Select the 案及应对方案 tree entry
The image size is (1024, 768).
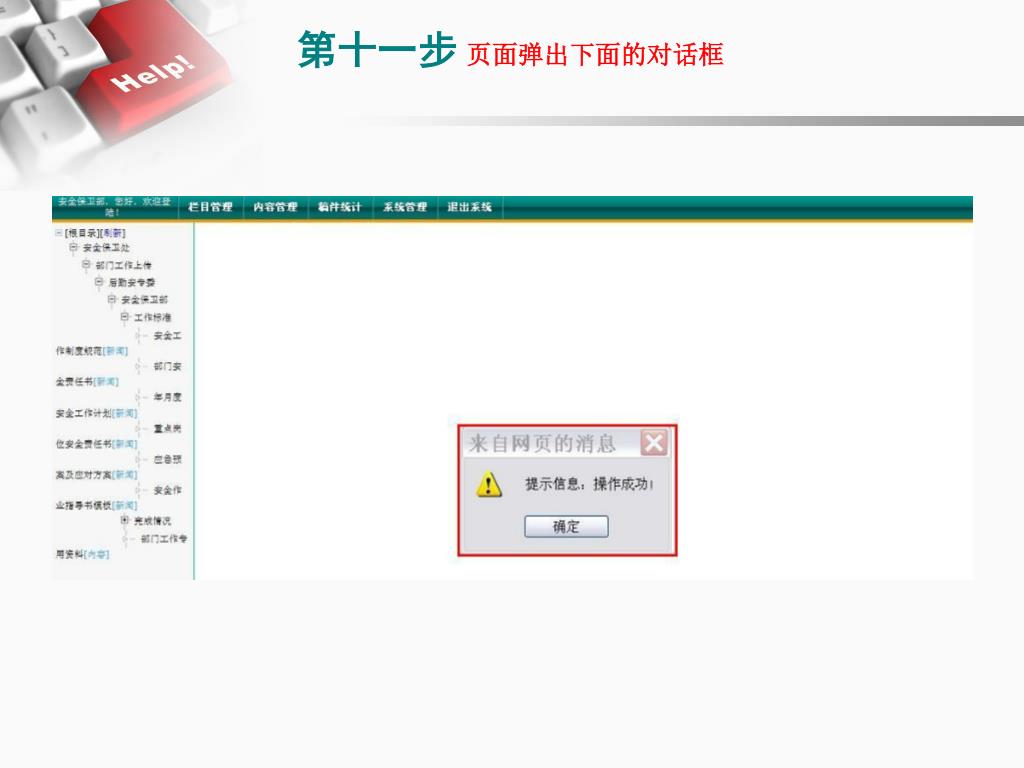84,475
